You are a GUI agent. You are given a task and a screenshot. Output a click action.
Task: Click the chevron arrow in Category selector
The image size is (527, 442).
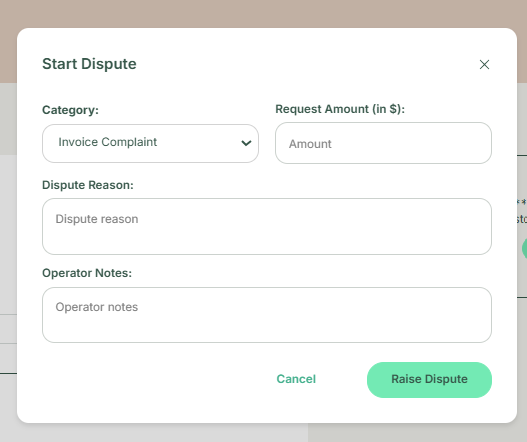(x=246, y=144)
